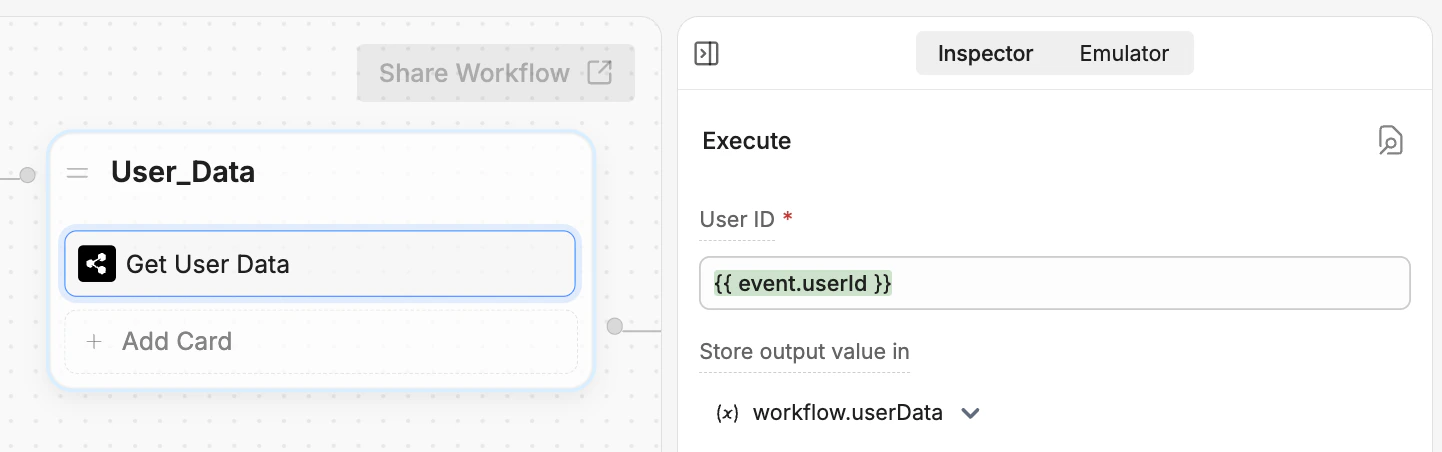The image size is (1442, 452).
Task: Add a card to User_Data node
Action: point(321,341)
